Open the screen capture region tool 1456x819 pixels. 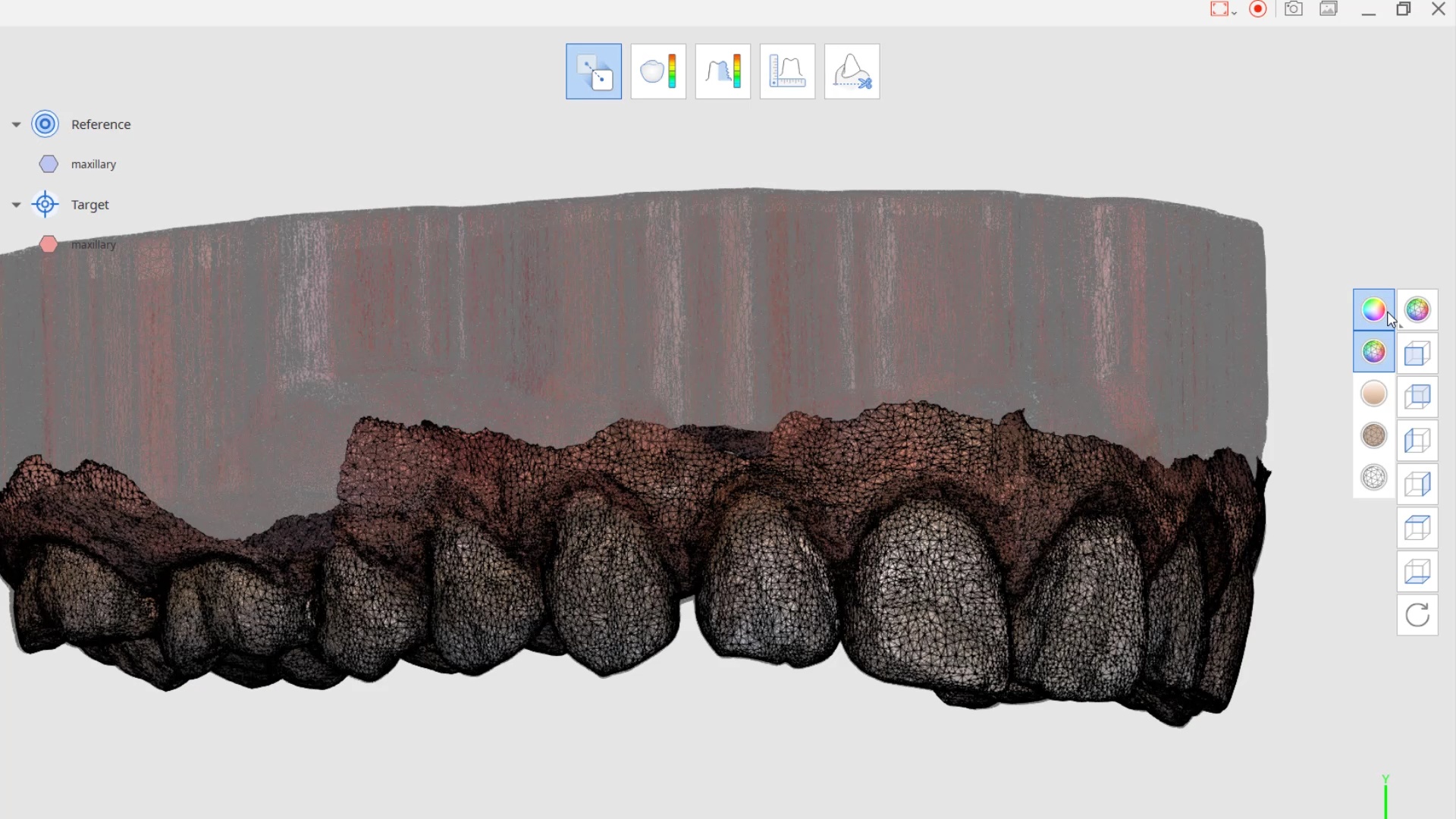pos(1219,9)
